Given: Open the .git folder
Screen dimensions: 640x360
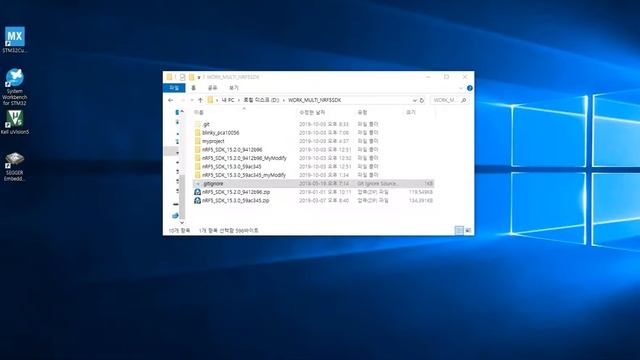Looking at the screenshot, I should point(206,124).
